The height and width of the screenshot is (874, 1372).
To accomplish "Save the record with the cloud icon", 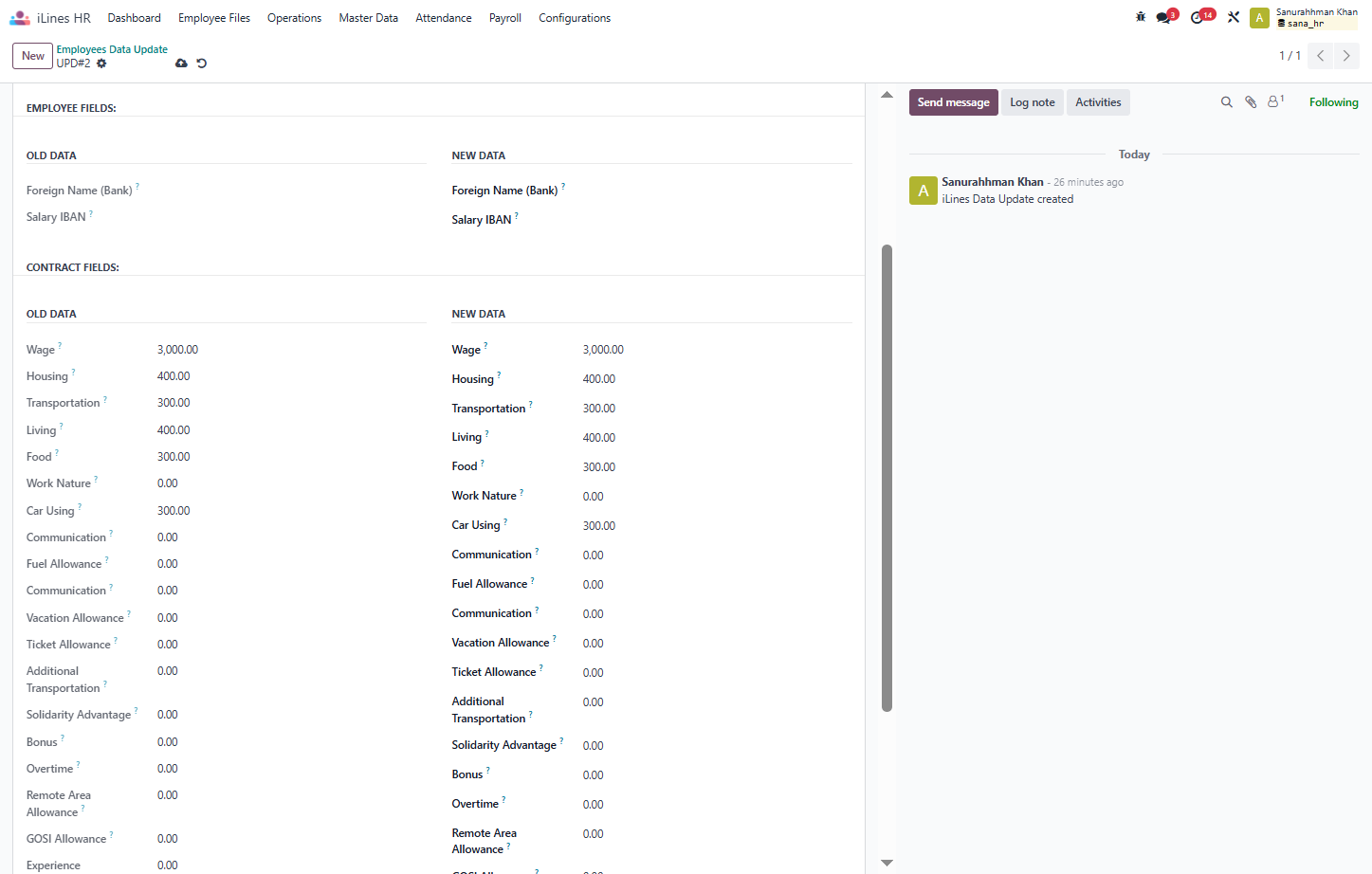I will point(181,64).
